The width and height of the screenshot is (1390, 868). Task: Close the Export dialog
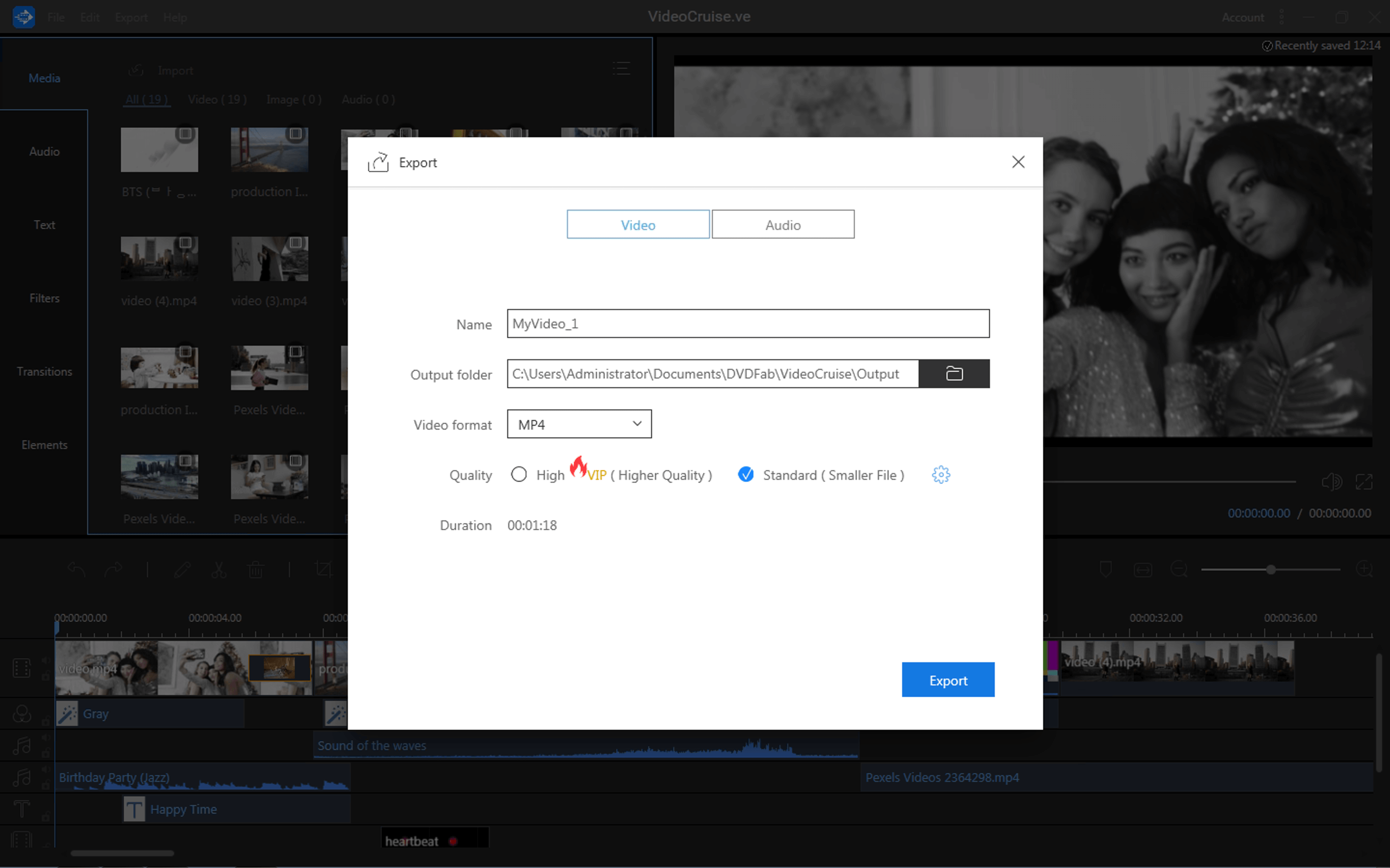pyautogui.click(x=1018, y=162)
